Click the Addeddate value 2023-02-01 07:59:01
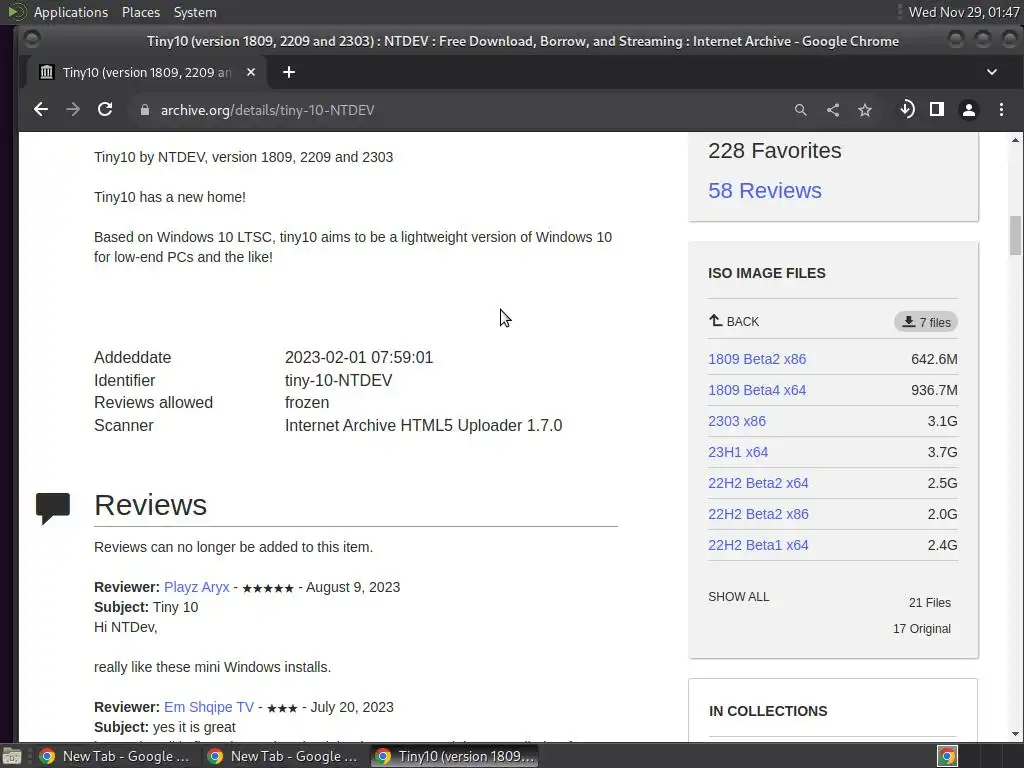 point(359,357)
